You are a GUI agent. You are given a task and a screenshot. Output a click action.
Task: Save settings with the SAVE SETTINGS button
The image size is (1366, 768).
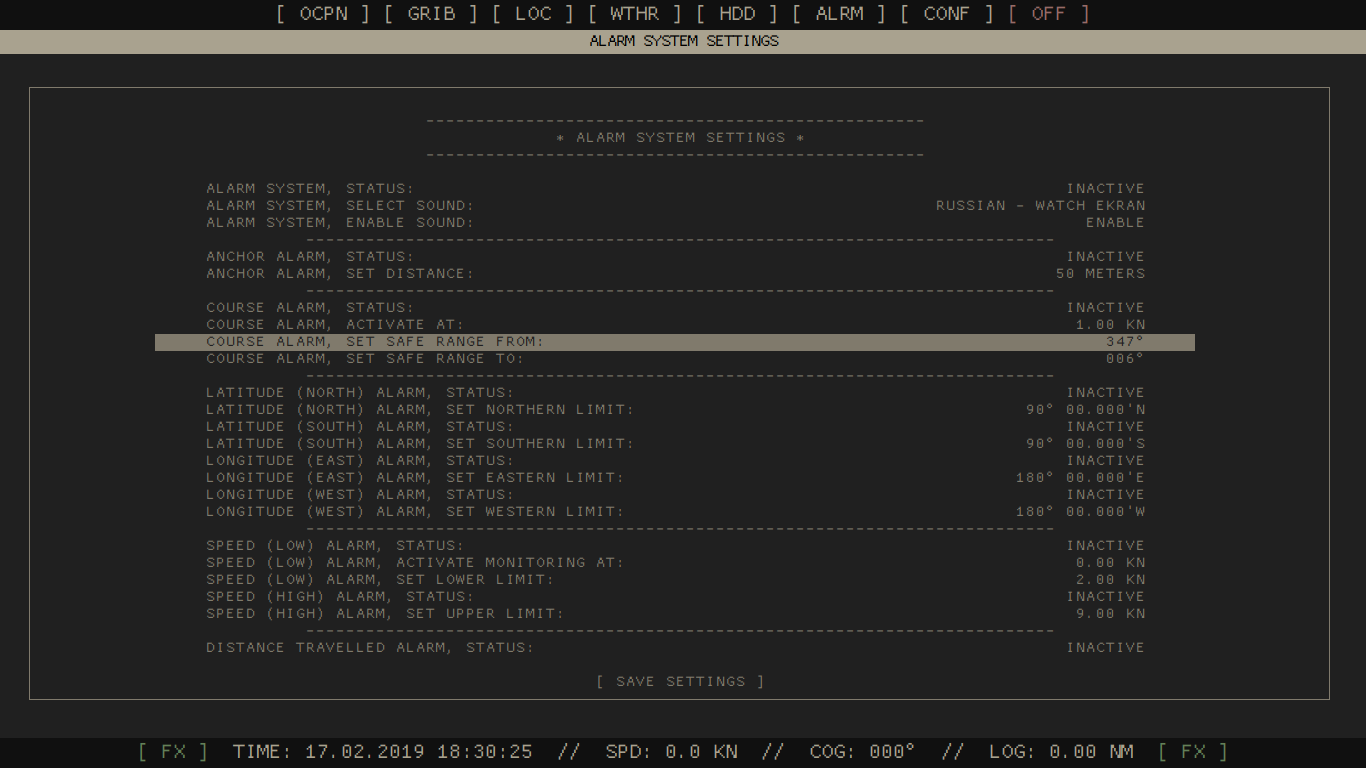point(680,681)
